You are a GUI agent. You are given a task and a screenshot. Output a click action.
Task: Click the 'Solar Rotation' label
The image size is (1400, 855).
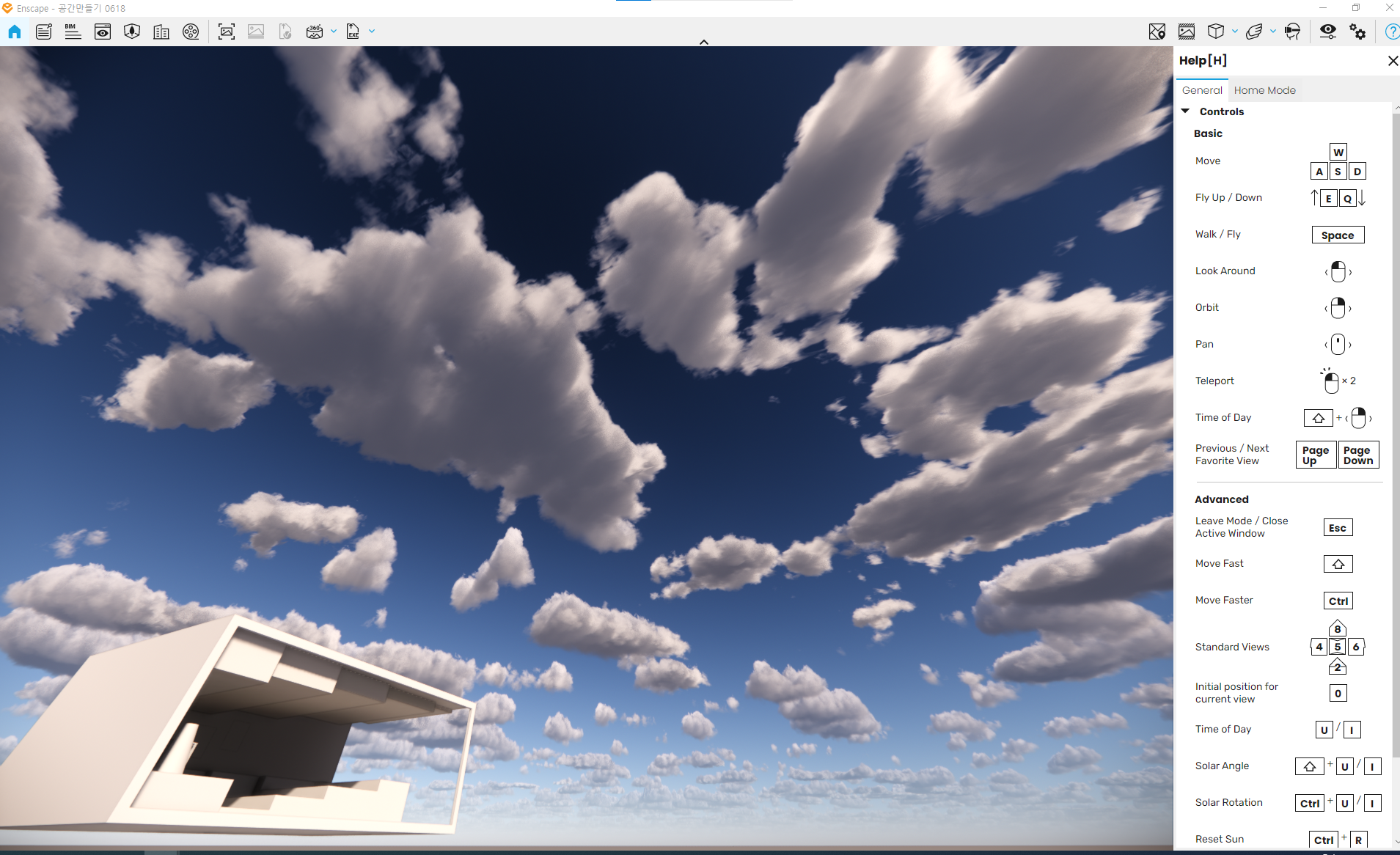click(x=1228, y=803)
